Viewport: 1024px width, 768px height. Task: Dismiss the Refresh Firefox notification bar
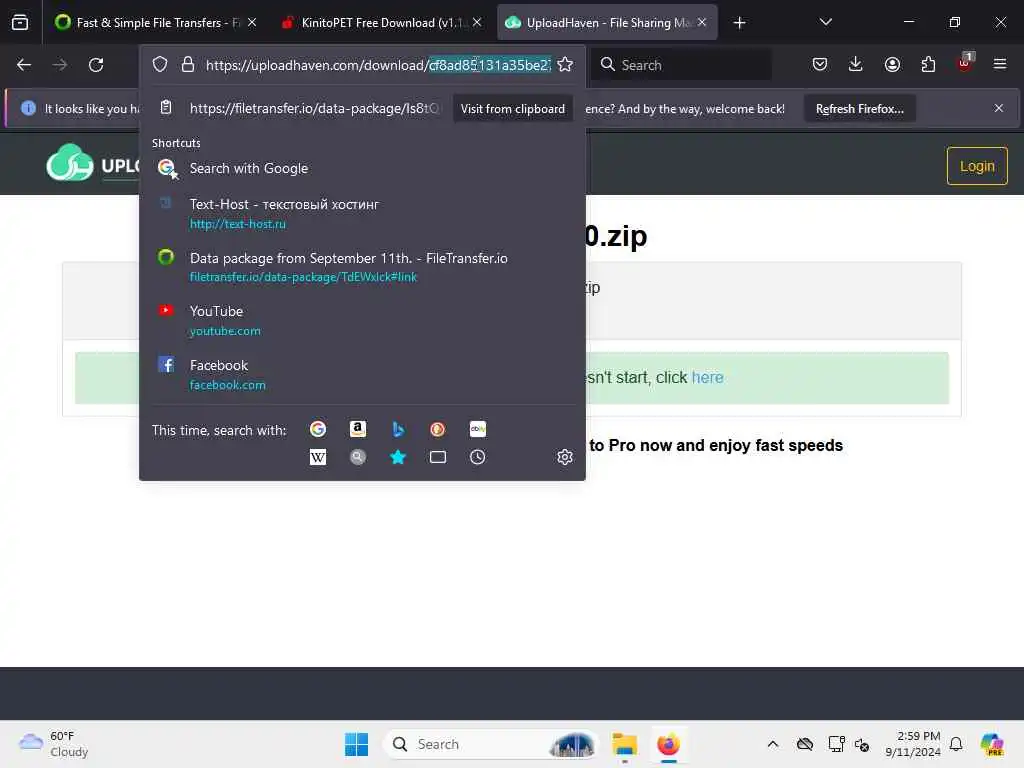(999, 108)
